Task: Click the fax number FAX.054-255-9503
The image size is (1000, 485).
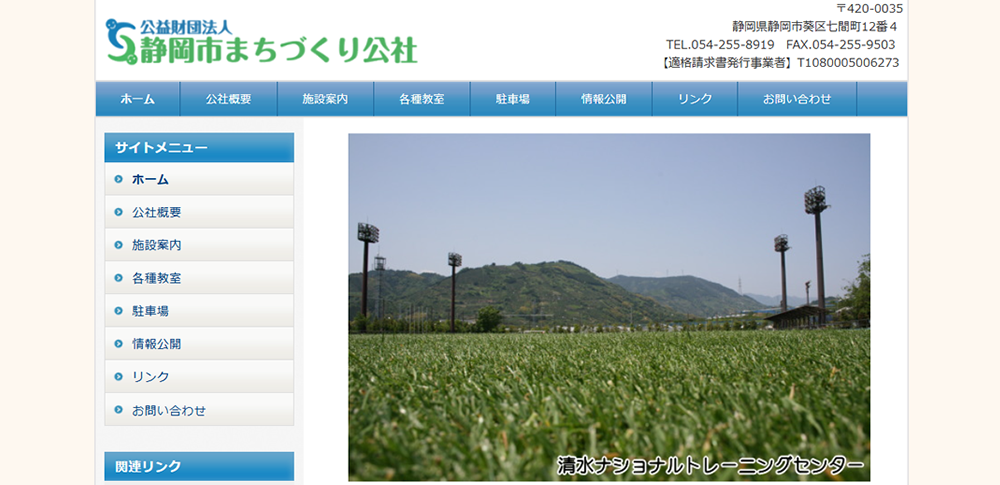Action: click(841, 45)
